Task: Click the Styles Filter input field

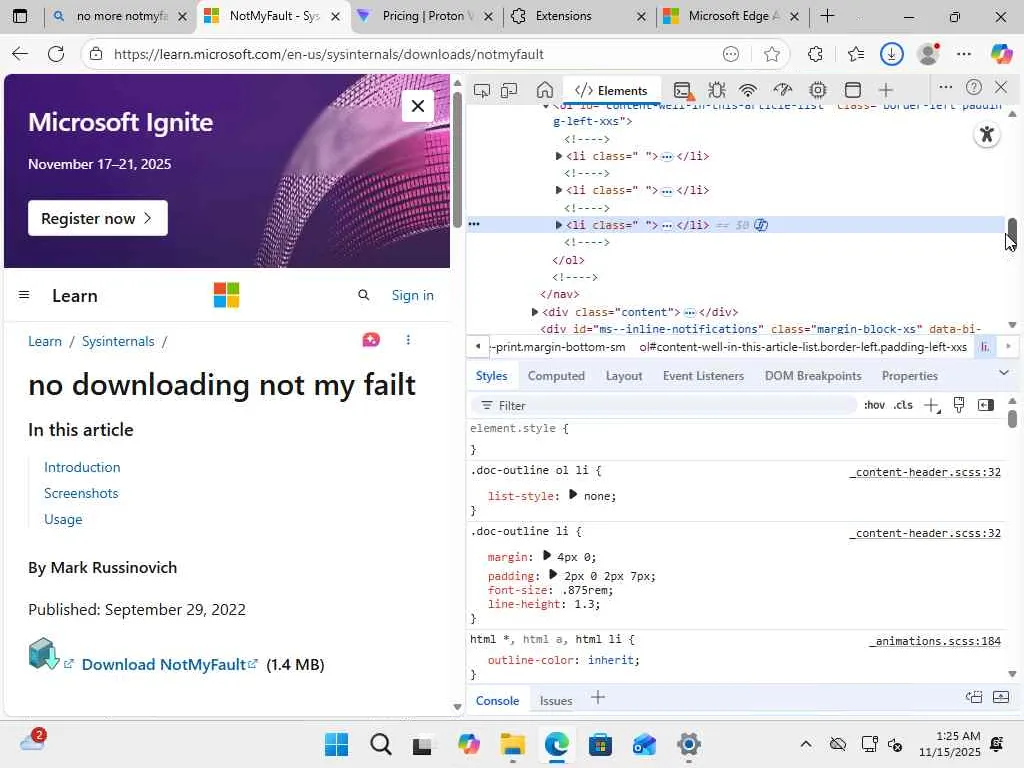Action: [664, 406]
